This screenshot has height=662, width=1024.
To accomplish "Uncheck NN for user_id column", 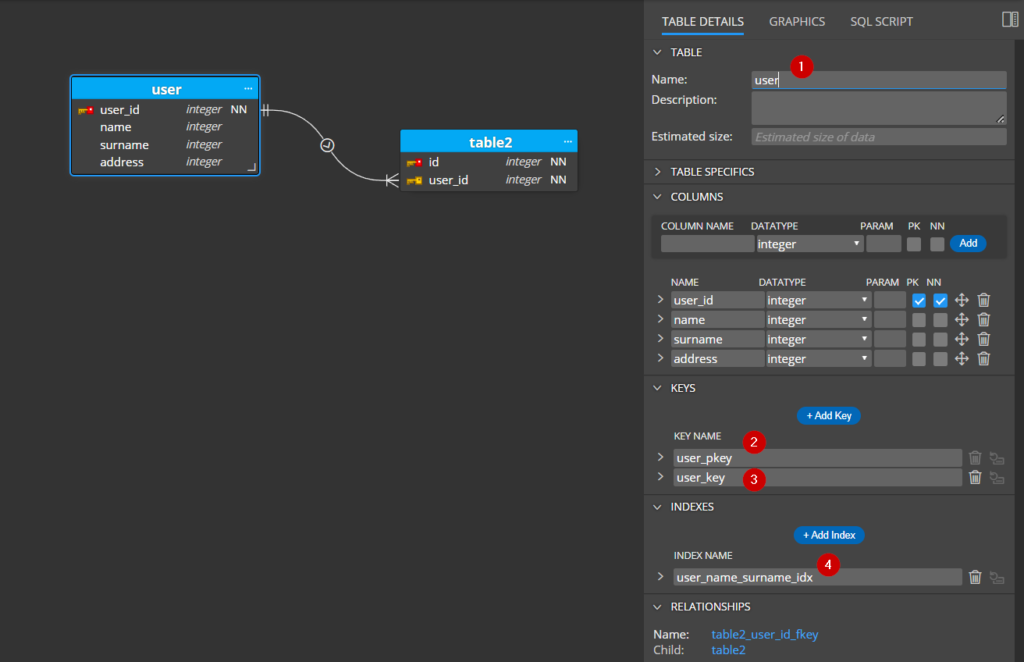I will point(940,301).
